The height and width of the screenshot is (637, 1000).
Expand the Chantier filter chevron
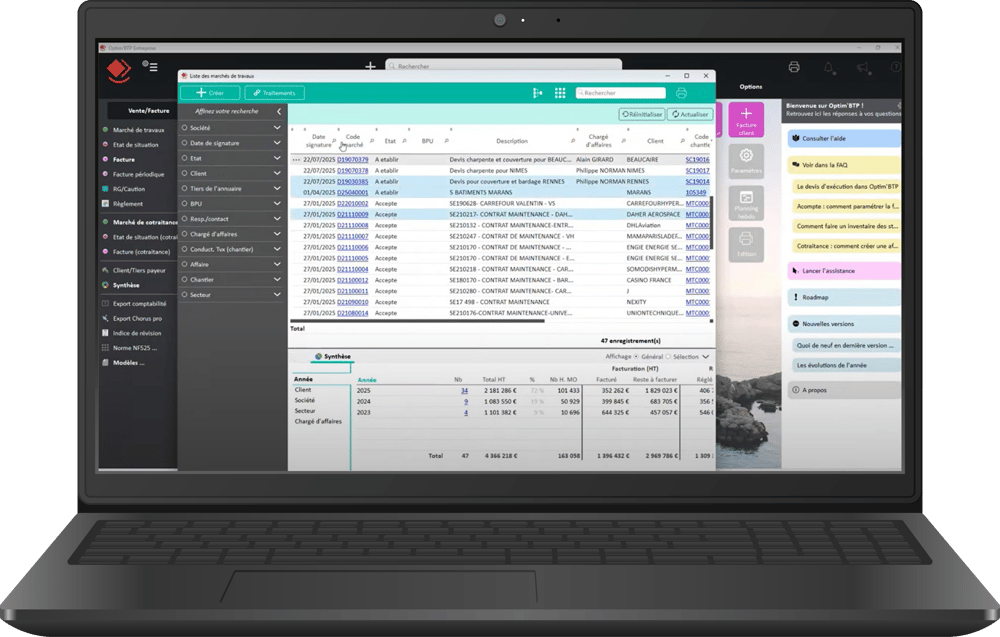[x=277, y=279]
